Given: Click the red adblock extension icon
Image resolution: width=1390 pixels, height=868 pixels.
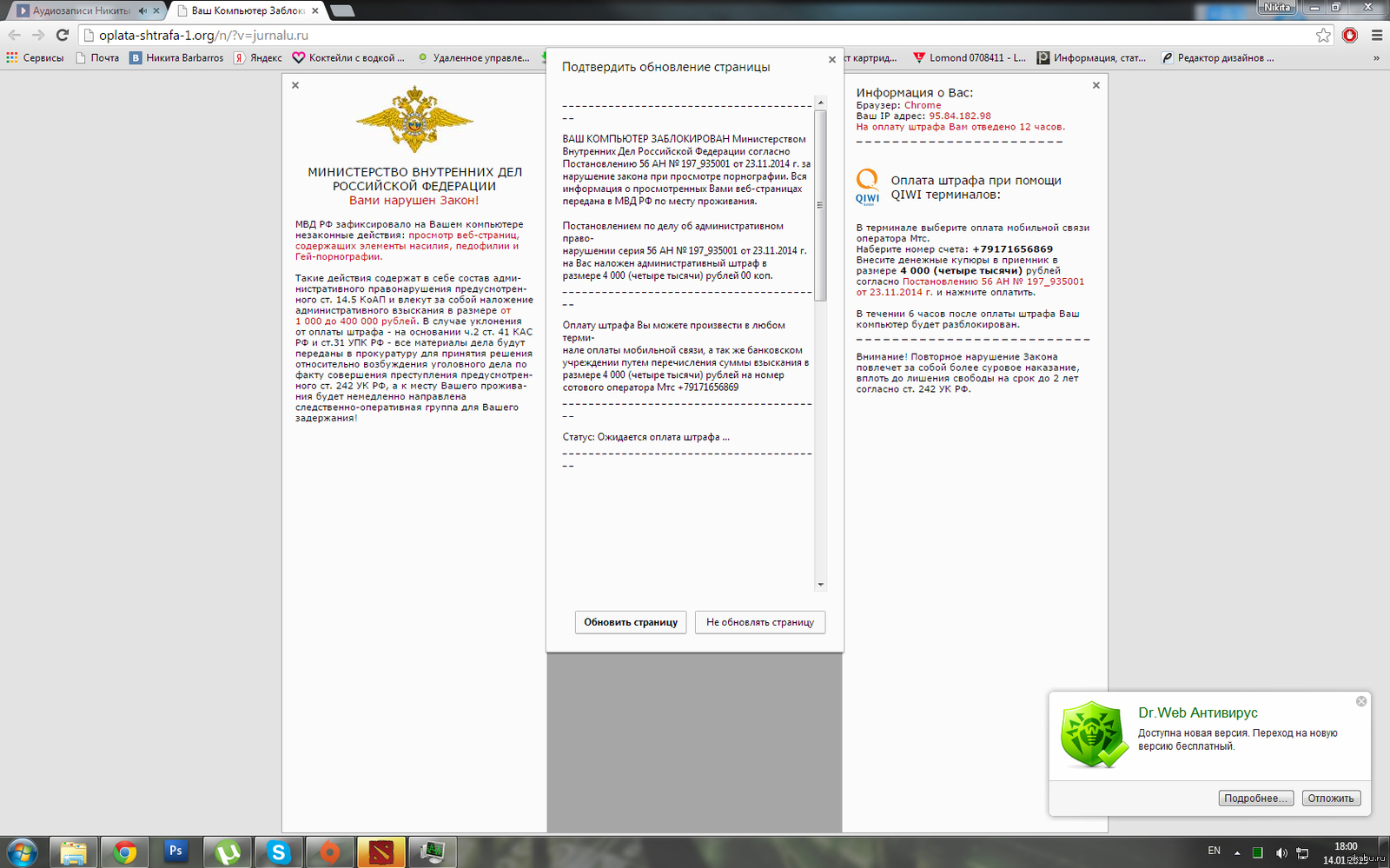Looking at the screenshot, I should coord(1350,36).
